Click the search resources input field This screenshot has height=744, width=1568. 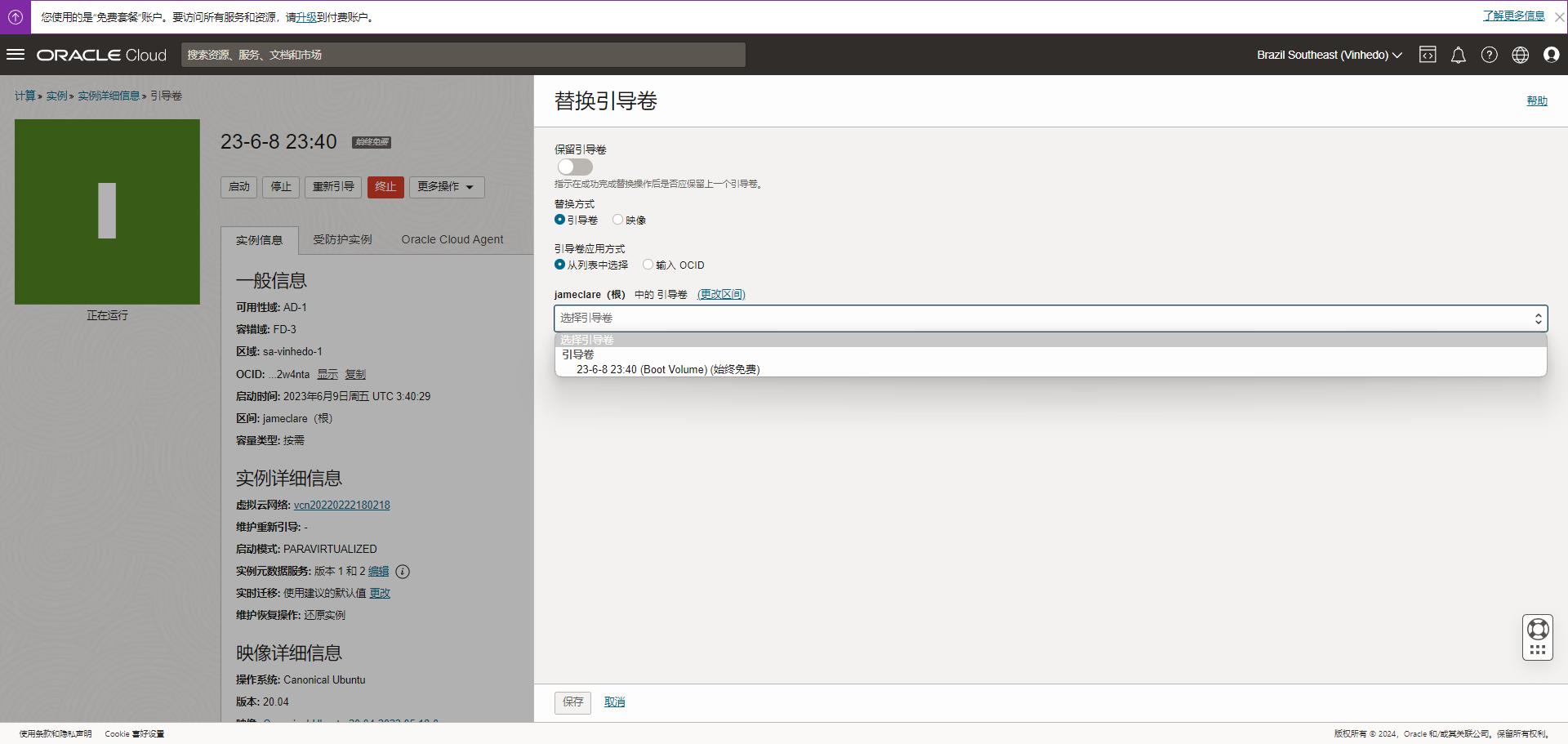(x=463, y=55)
